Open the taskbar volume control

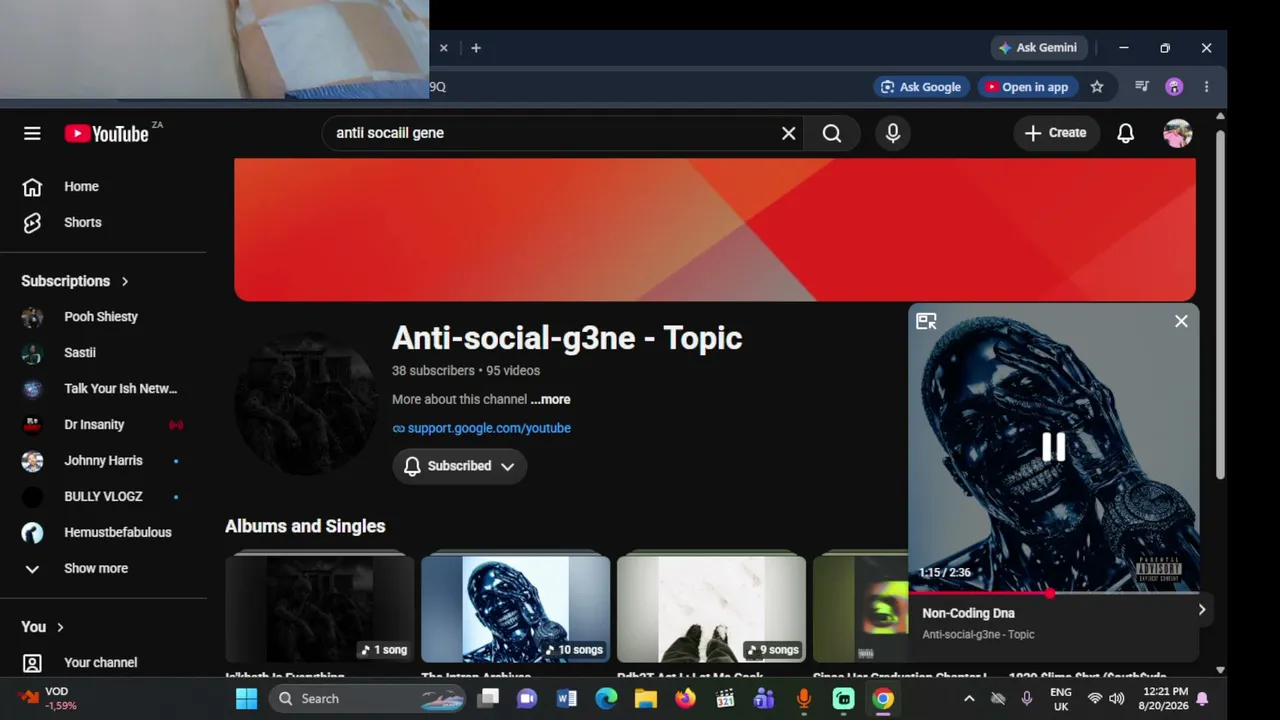point(1116,699)
